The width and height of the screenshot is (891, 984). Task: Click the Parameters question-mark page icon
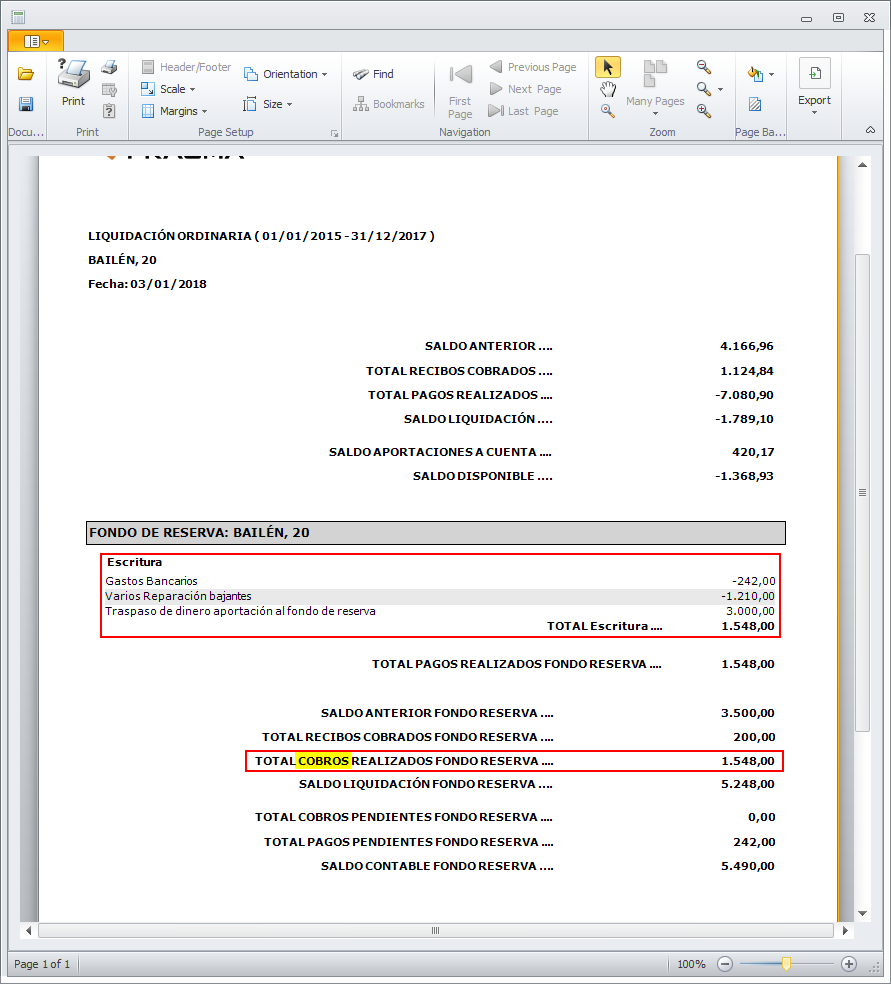point(109,111)
